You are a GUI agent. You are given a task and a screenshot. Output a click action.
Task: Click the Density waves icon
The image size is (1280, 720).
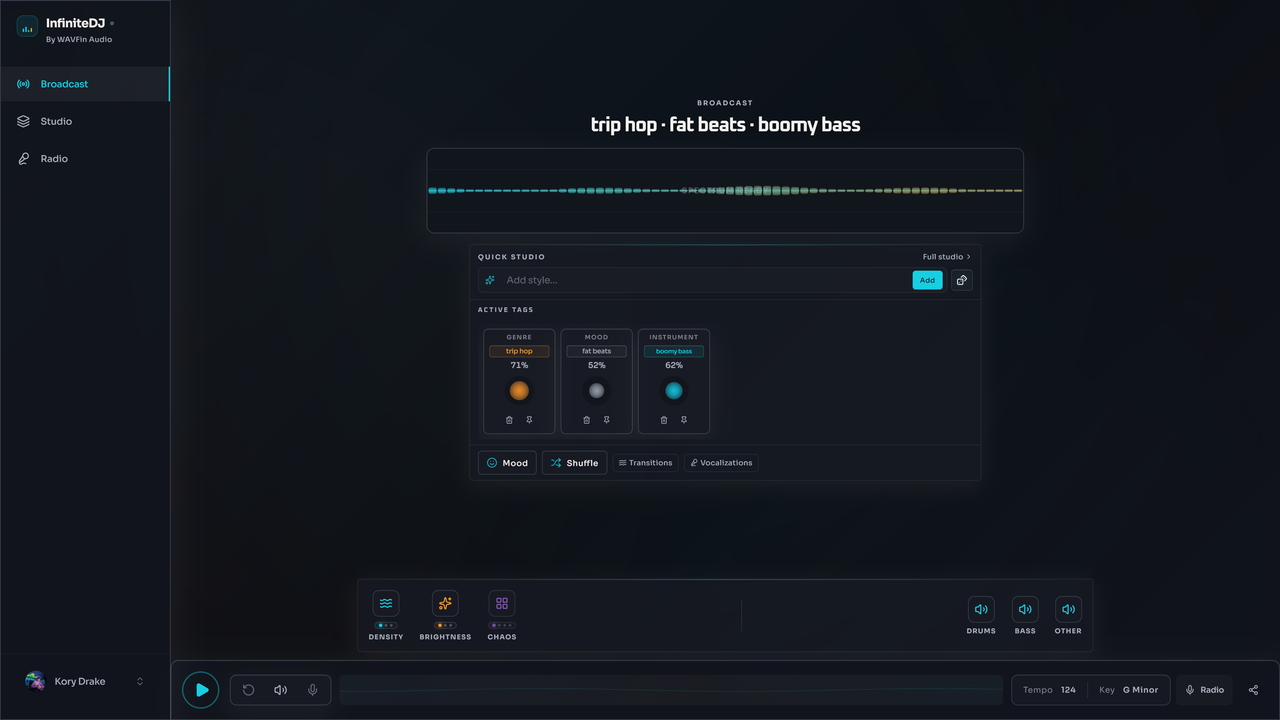click(386, 603)
